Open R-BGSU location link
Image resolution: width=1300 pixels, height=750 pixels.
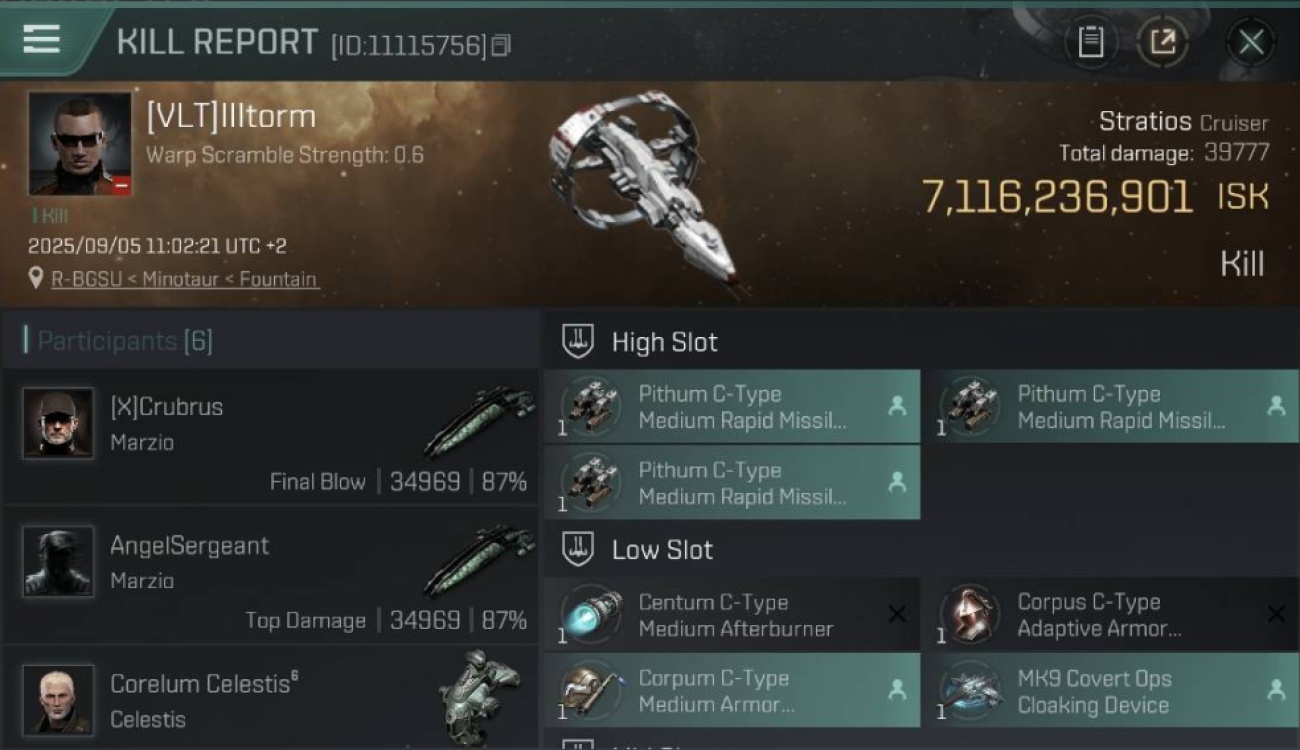pyautogui.click(x=185, y=280)
